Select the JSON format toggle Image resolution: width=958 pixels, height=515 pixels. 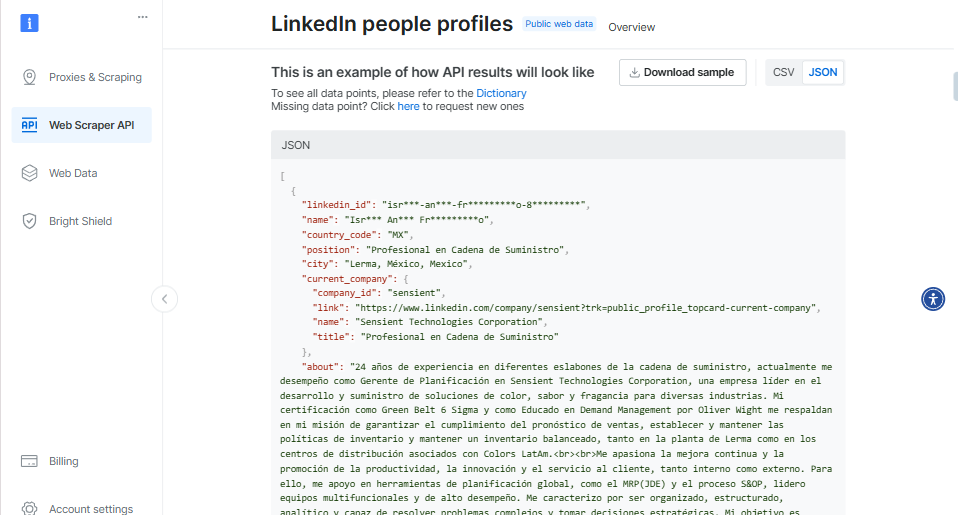[x=822, y=72]
